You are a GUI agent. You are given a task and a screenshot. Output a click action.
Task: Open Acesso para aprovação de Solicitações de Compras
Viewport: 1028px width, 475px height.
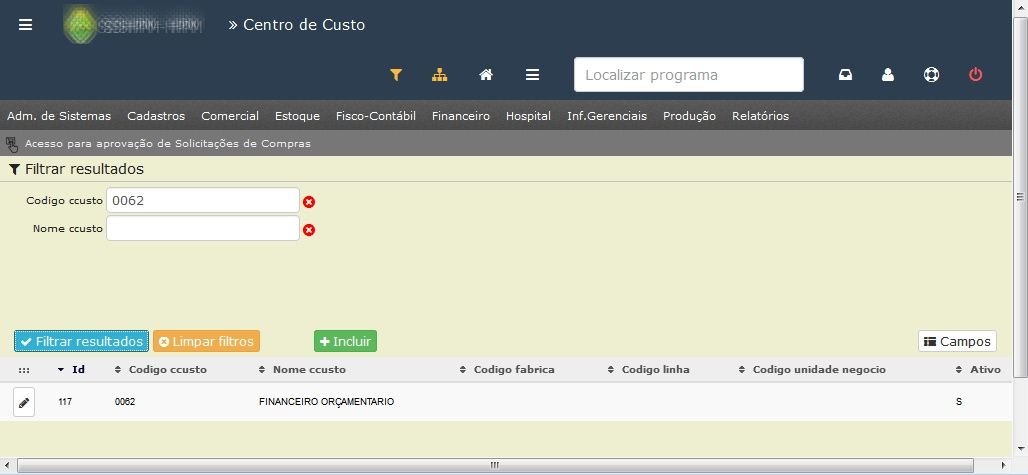coord(168,143)
